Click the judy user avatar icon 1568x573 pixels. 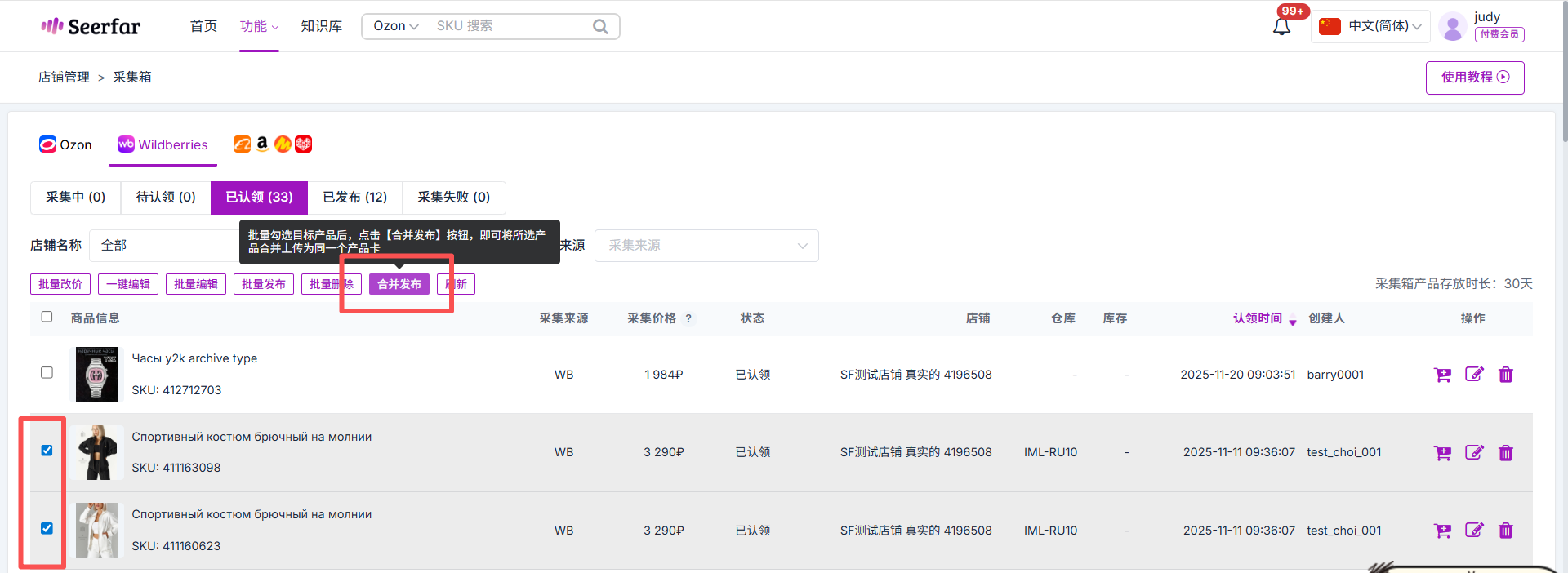point(1452,27)
